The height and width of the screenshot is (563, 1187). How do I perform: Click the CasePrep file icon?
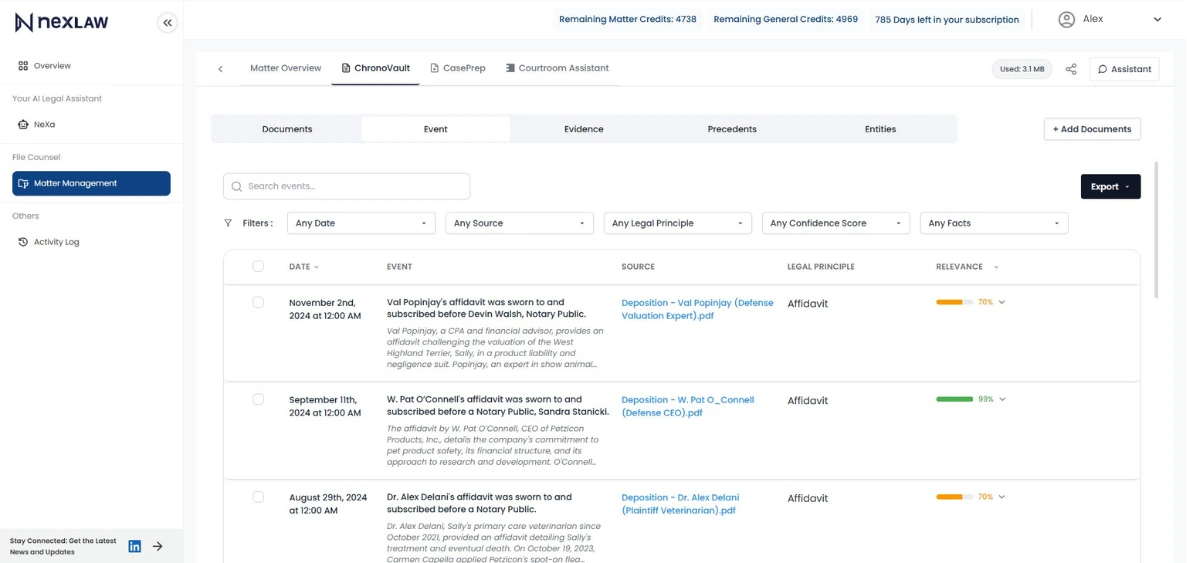click(x=435, y=68)
